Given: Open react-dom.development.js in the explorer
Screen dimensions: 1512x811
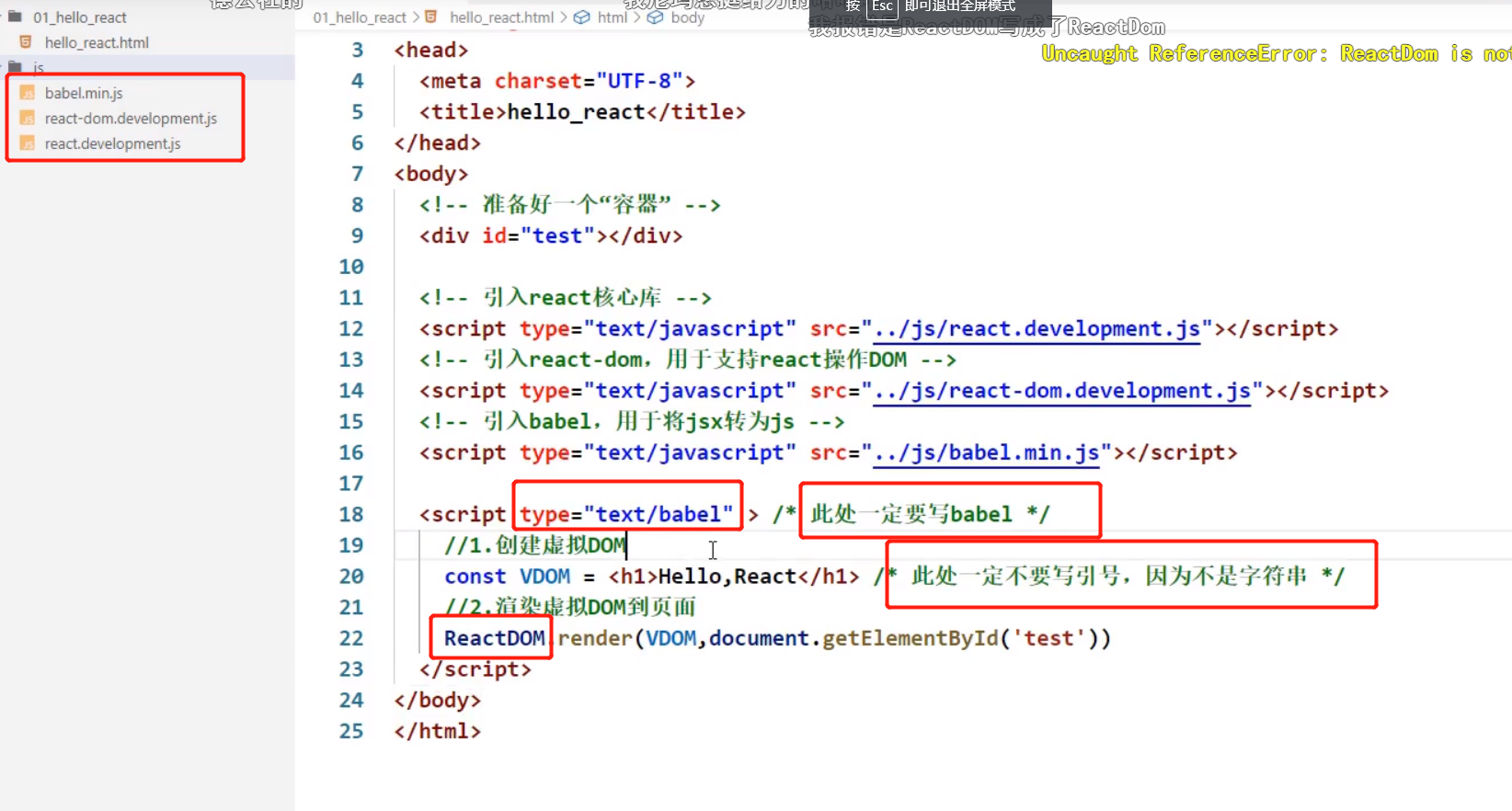Looking at the screenshot, I should click(x=131, y=119).
